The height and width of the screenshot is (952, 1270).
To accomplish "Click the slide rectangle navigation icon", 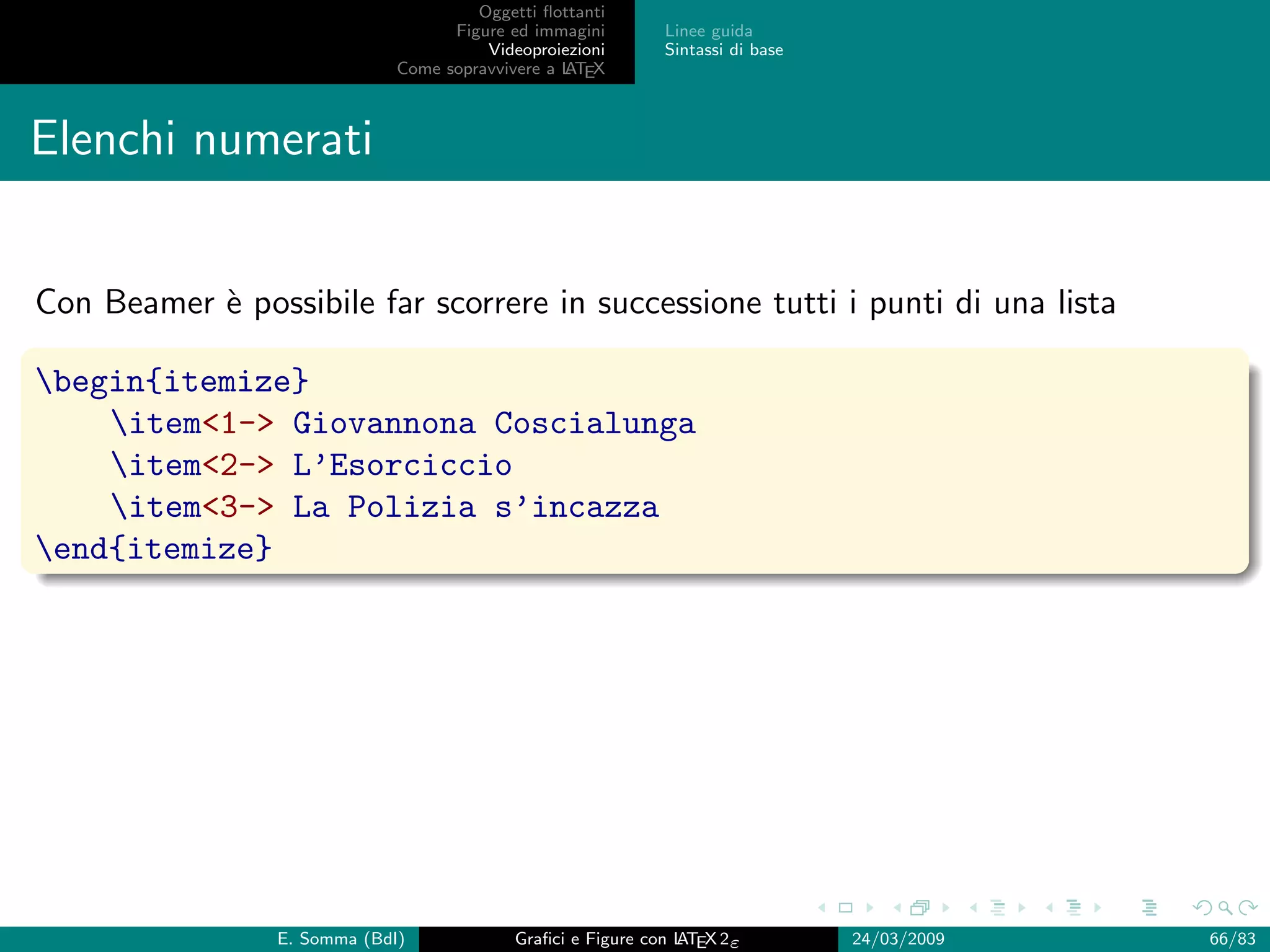I will tap(845, 908).
